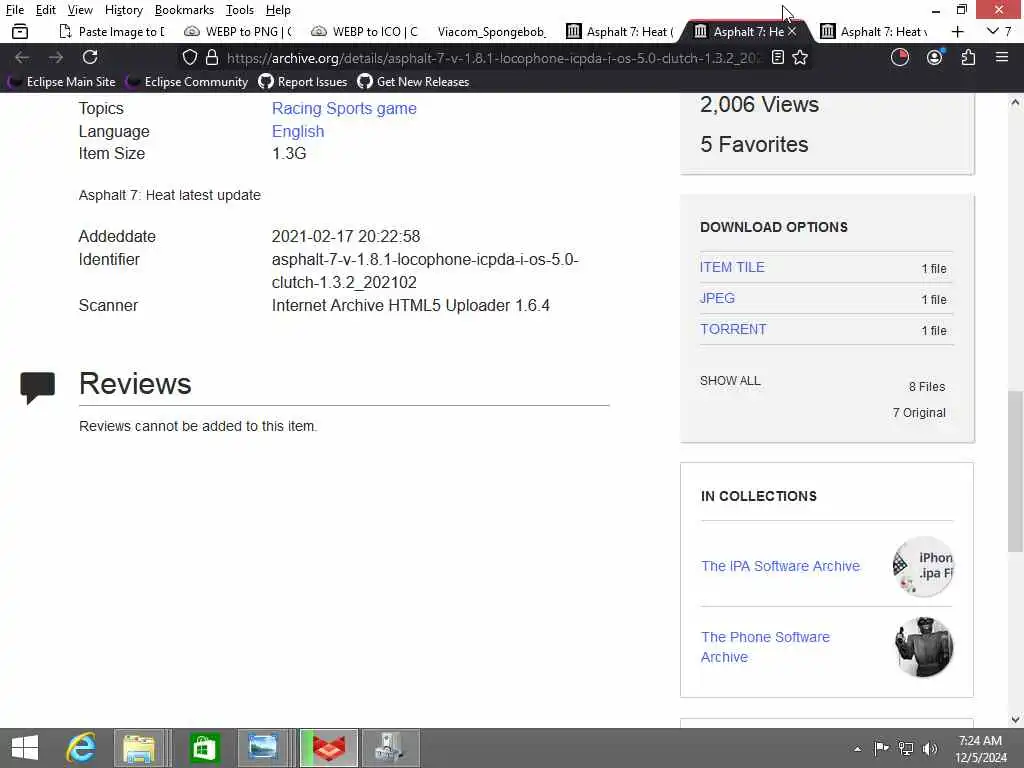Image resolution: width=1024 pixels, height=768 pixels.
Task: Switch to last Asphalt 7: Heat tab
Action: (x=873, y=31)
